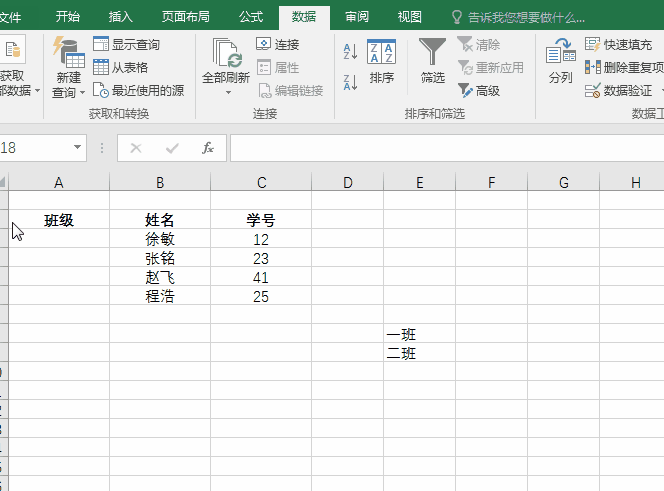This screenshot has width=664, height=491.
Task: Select the cell with value 25
Action: [x=261, y=296]
